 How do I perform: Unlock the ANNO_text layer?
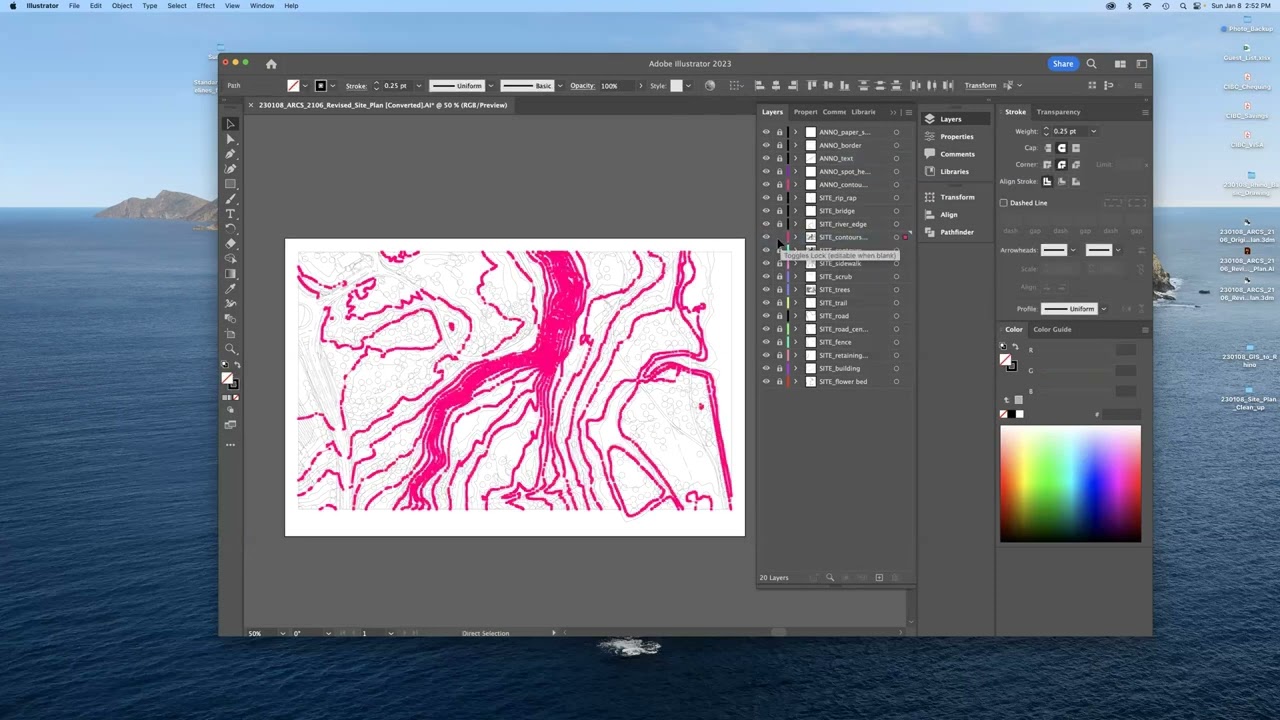tap(779, 159)
